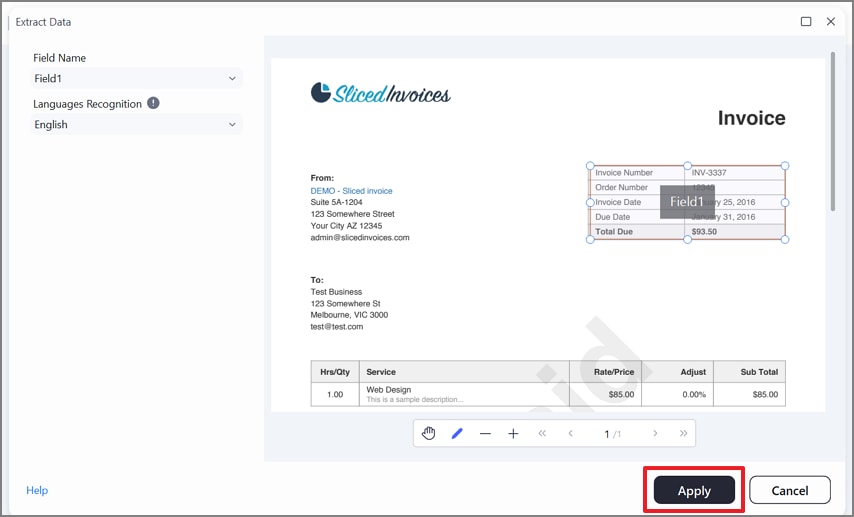
Task: Maximize the Extract Data dialog
Action: (x=806, y=22)
